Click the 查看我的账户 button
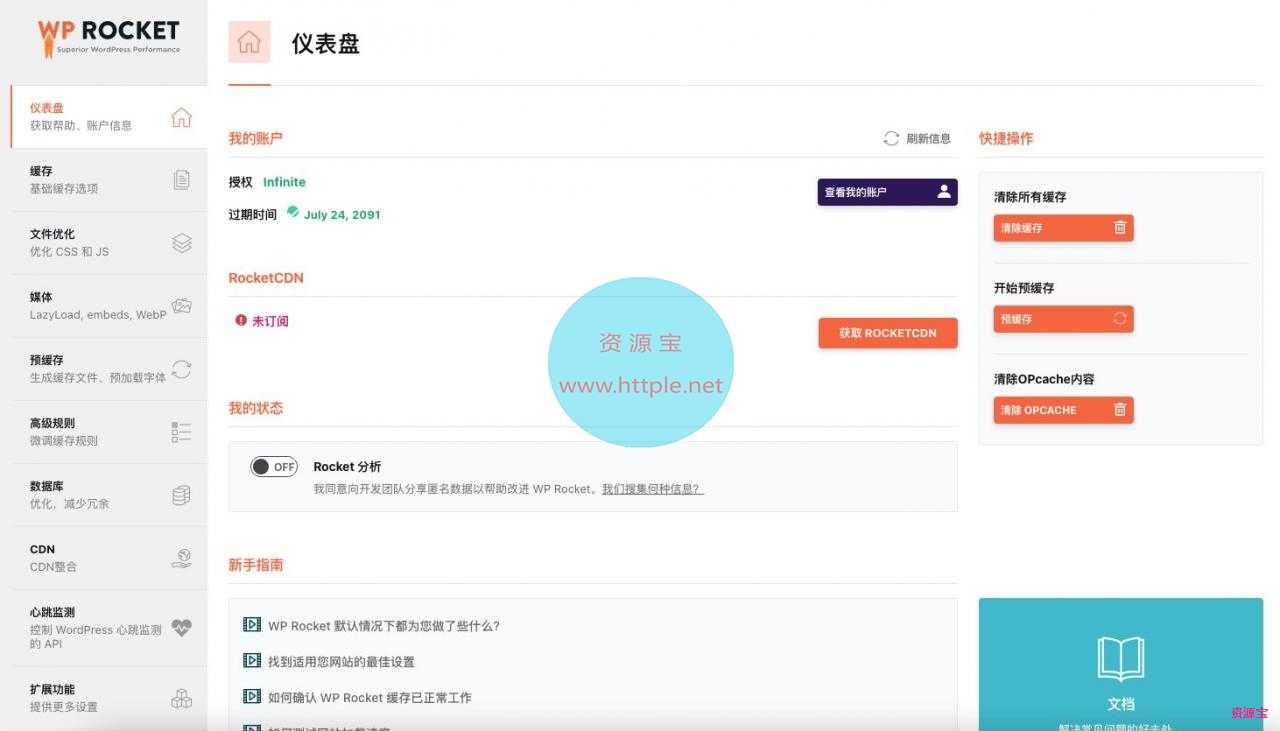1280x731 pixels. coord(887,192)
